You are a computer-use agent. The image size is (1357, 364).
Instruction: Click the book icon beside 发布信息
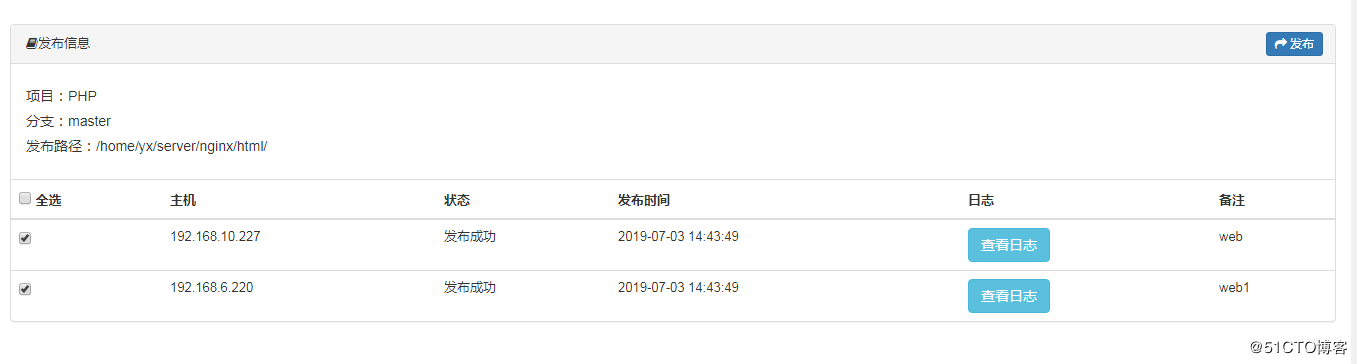coord(32,44)
